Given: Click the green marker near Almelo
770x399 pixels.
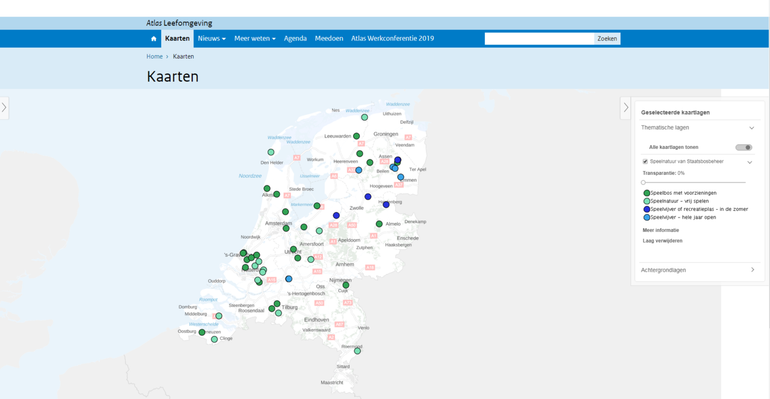Looking at the screenshot, I should coord(379,224).
